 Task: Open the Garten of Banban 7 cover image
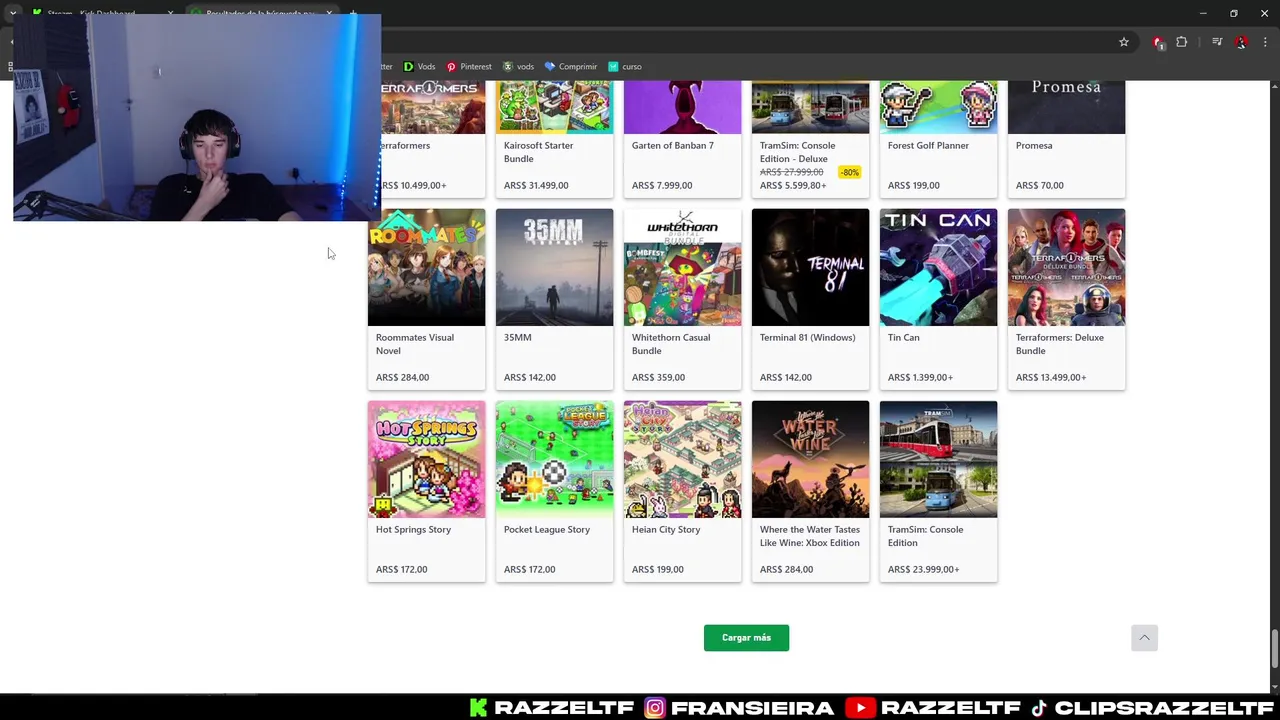682,107
